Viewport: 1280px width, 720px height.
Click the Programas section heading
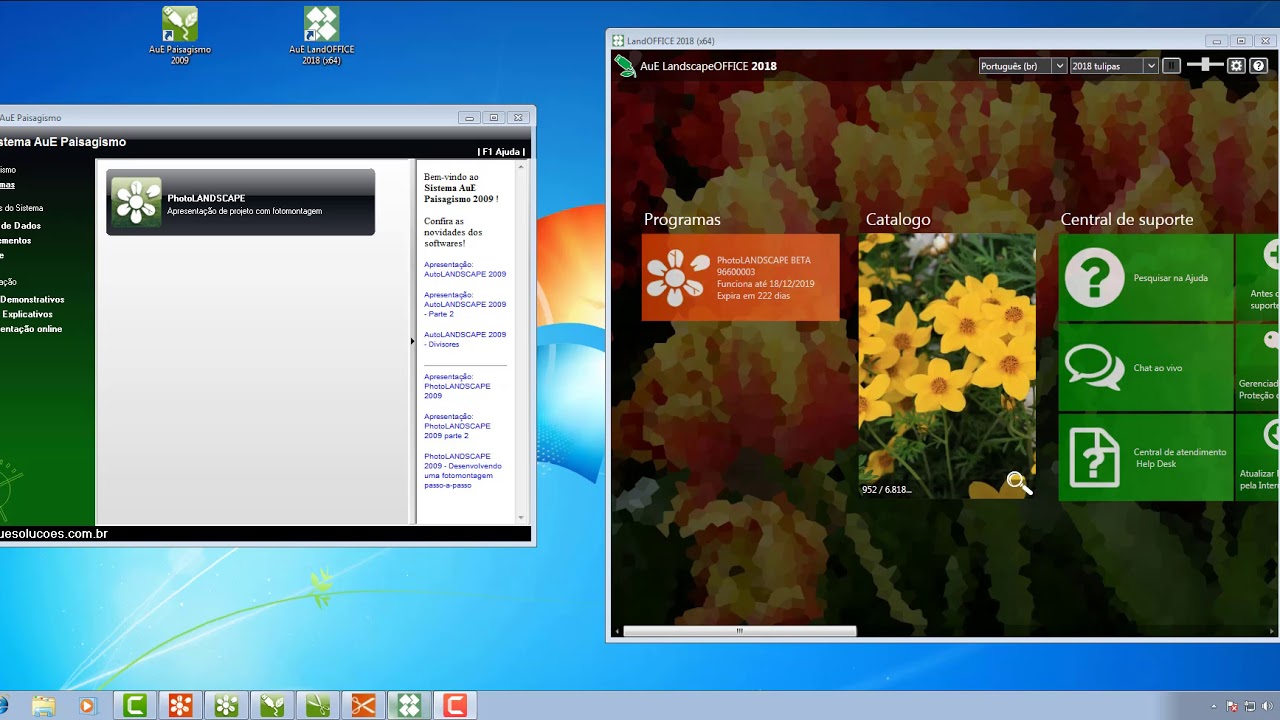coord(682,219)
